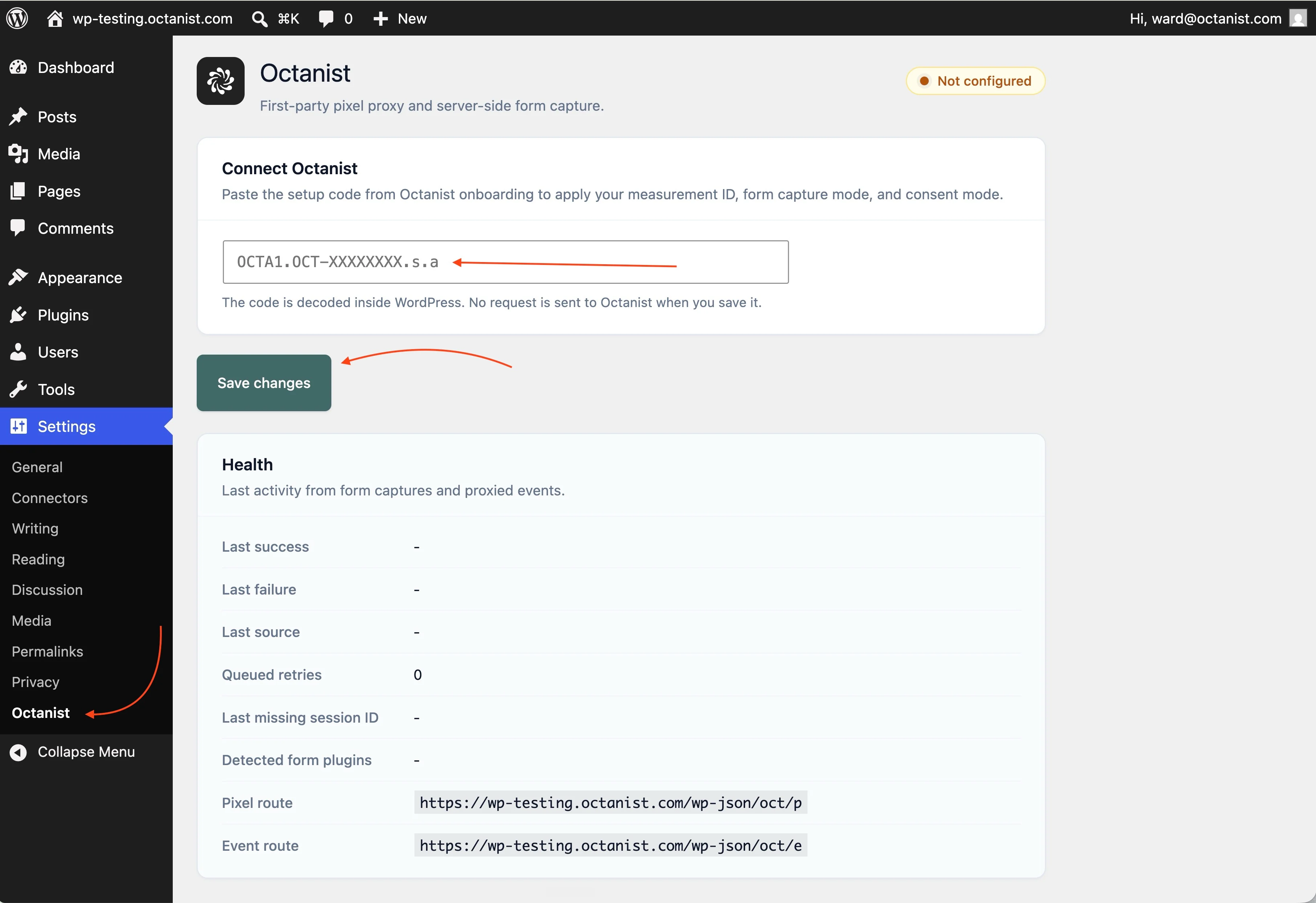Click the ⌘K shortcut label

(288, 19)
